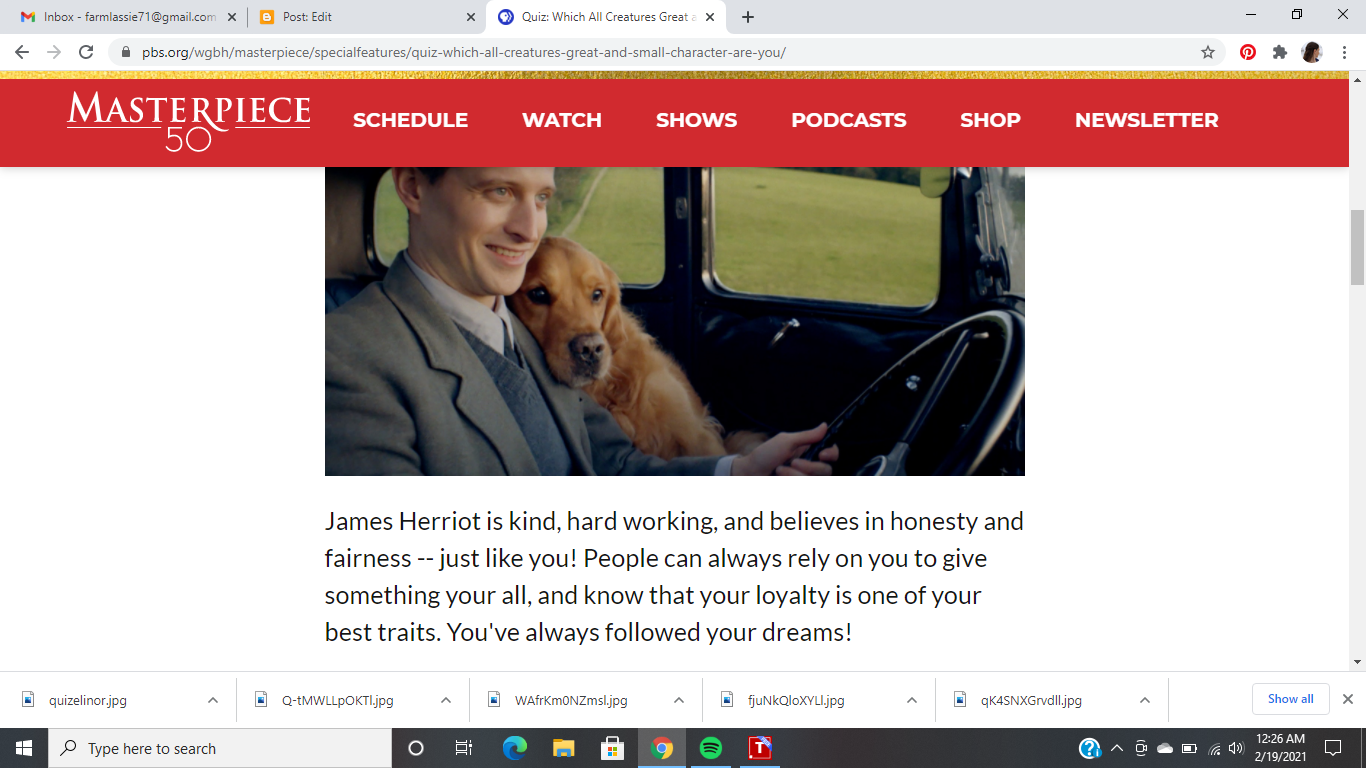Screen dimensions: 1366x768
Task: Click the volume speaker icon
Action: [1236, 748]
